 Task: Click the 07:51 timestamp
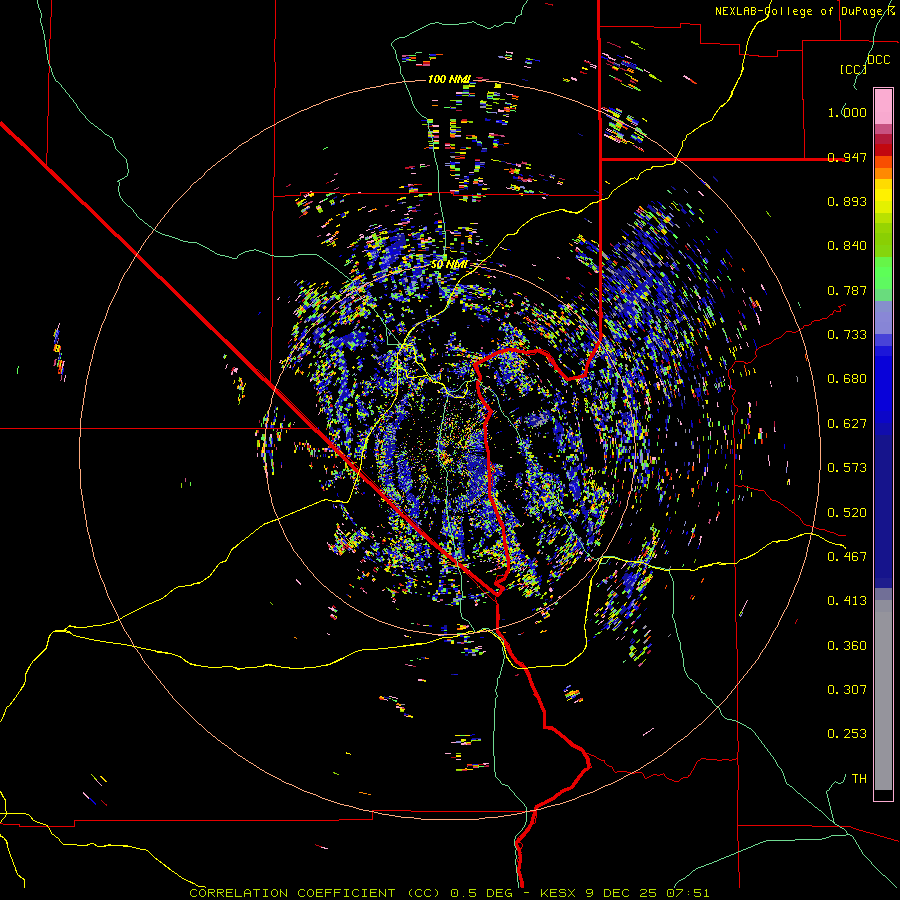click(688, 893)
